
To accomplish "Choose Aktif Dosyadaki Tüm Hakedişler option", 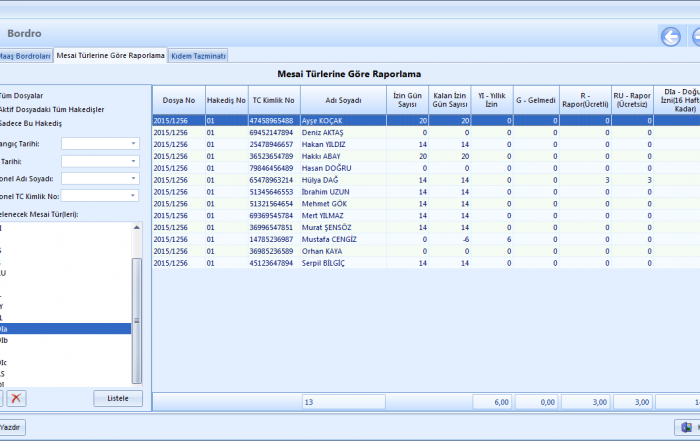I will click(x=50, y=109).
